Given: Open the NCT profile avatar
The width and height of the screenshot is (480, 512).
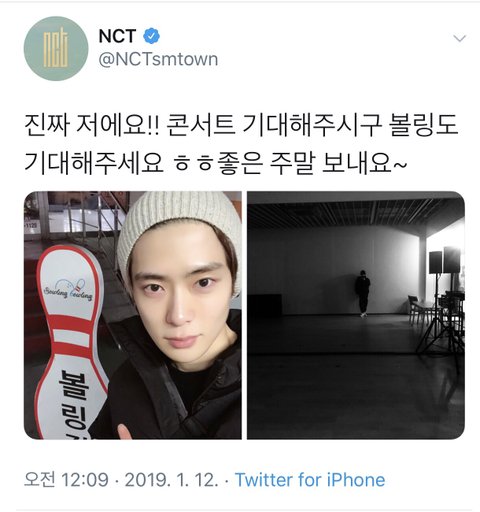Looking at the screenshot, I should coord(56,49).
